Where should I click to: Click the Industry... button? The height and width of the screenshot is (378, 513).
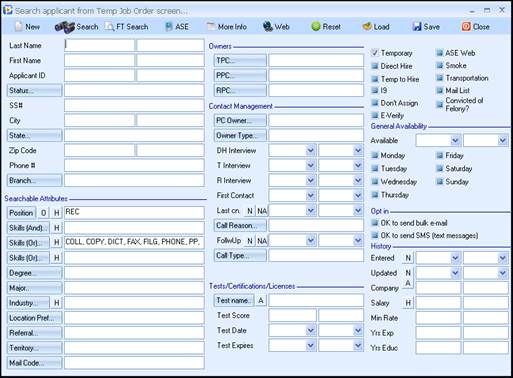(x=28, y=303)
